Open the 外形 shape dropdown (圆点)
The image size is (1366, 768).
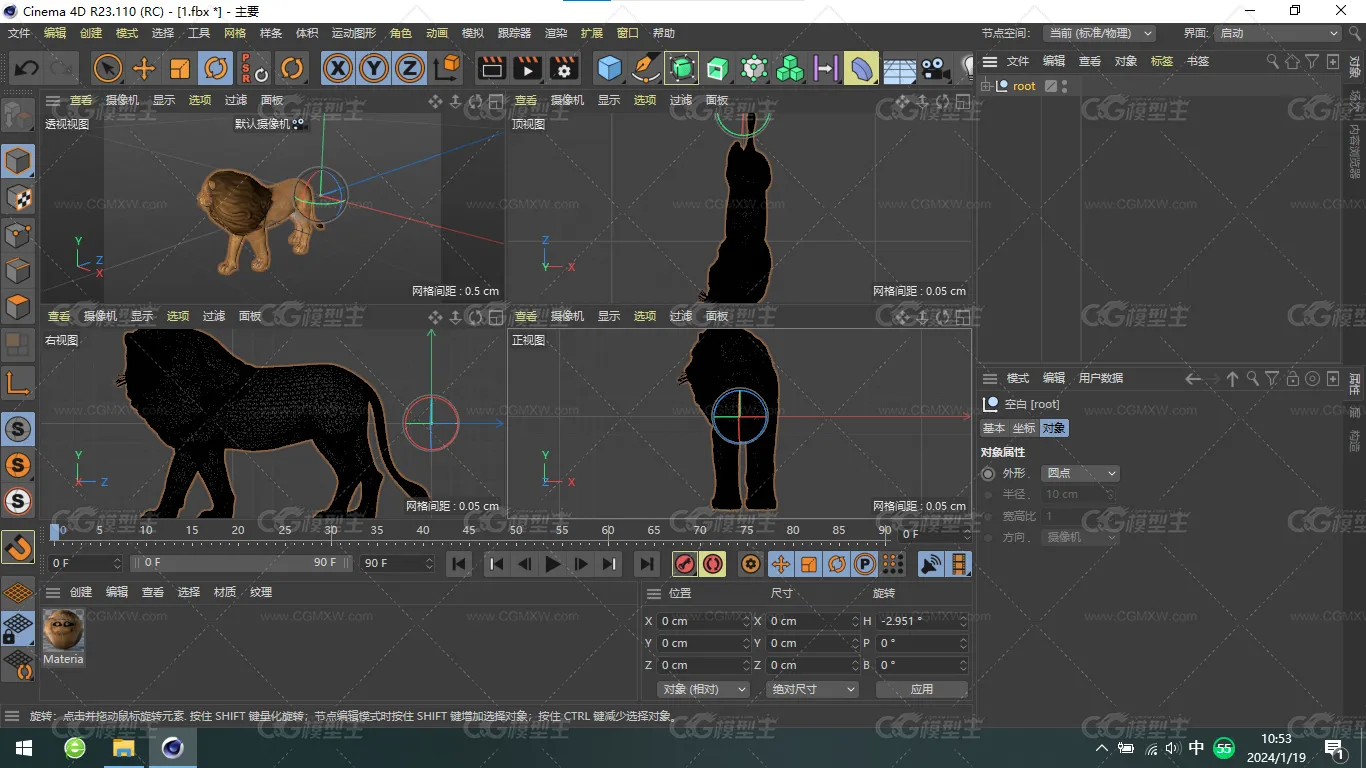pyautogui.click(x=1080, y=473)
